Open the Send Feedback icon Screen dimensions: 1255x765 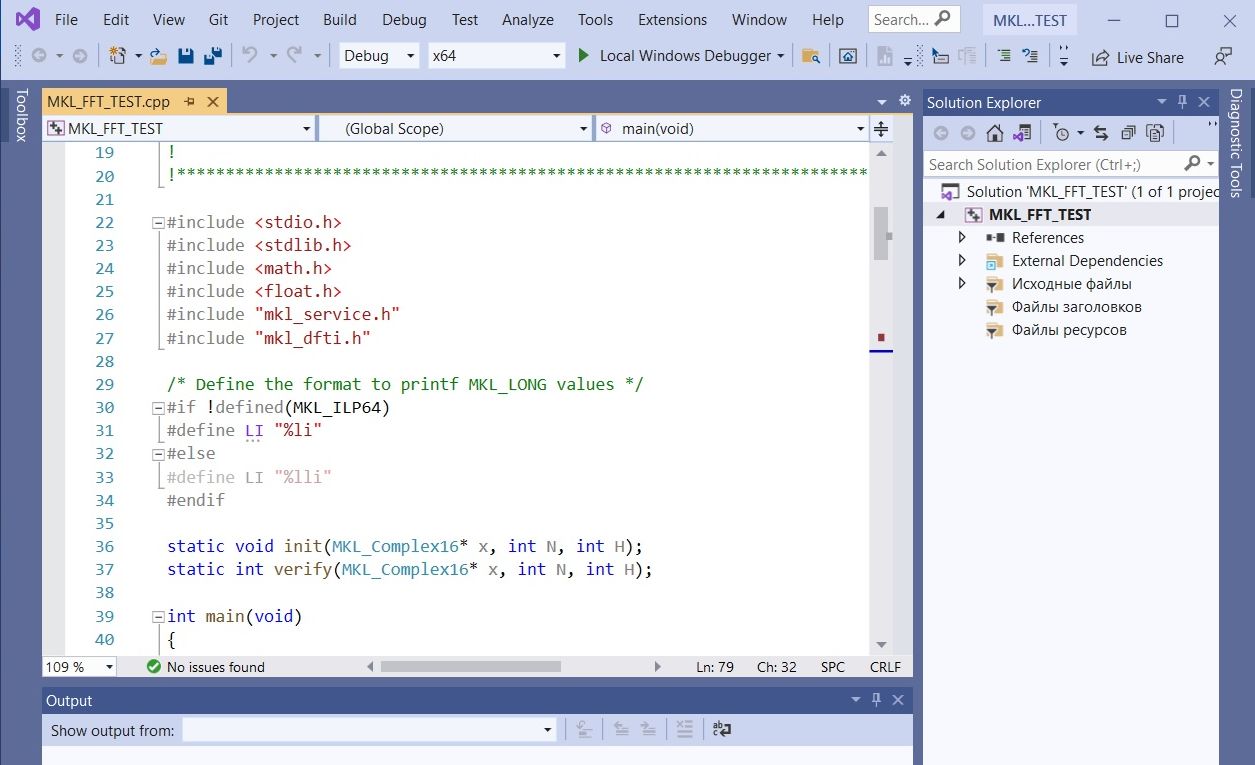coord(1222,57)
